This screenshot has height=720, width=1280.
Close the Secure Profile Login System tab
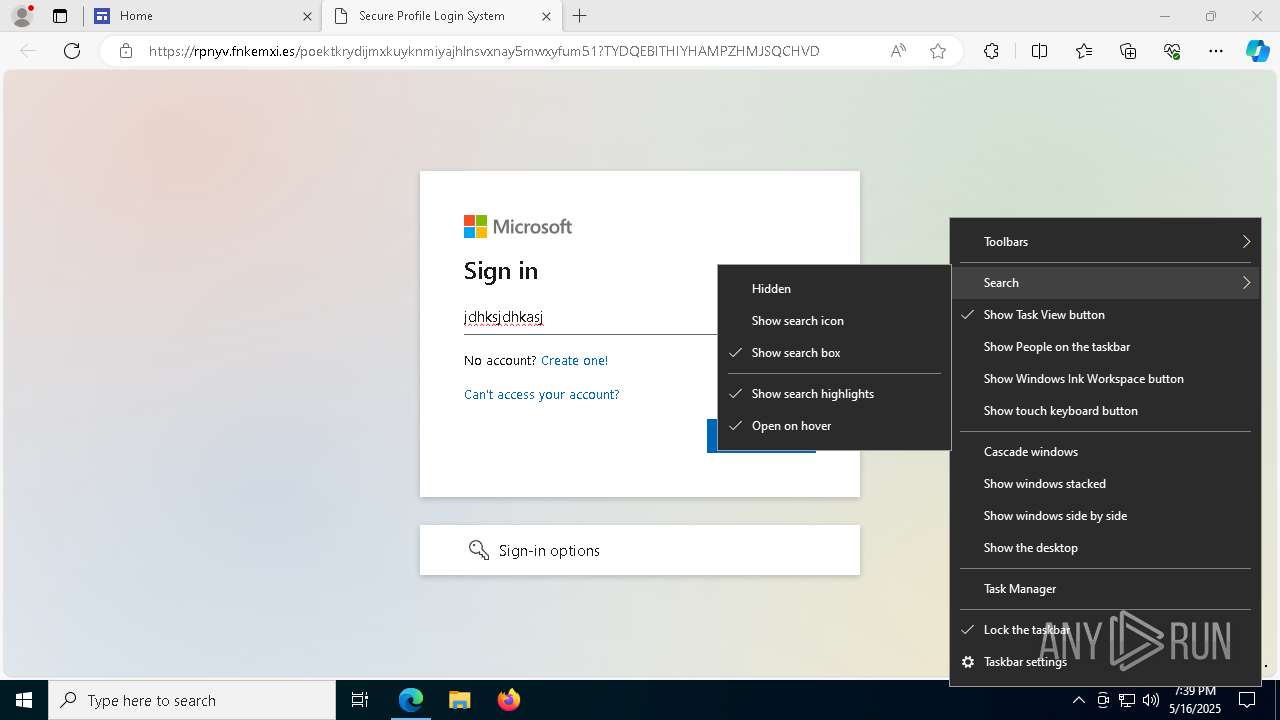coord(547,16)
